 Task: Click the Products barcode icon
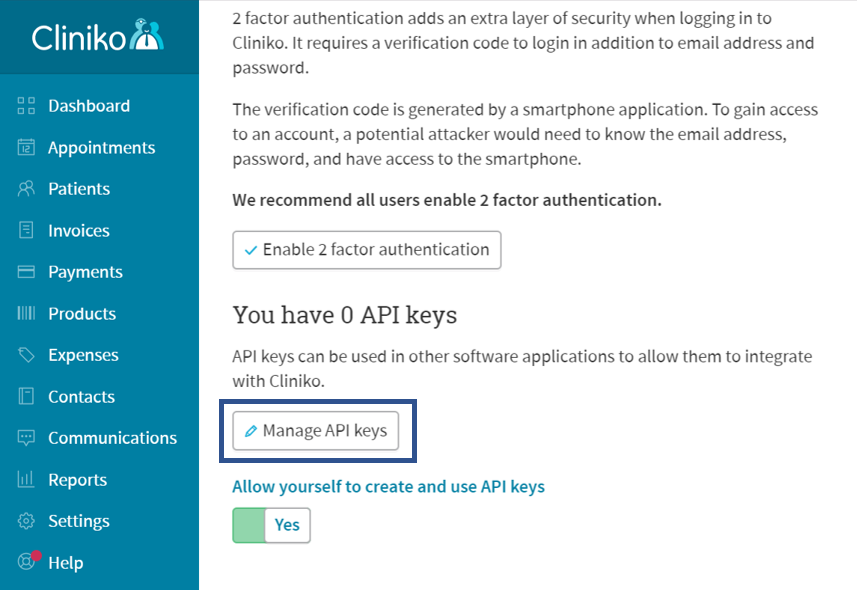27,313
